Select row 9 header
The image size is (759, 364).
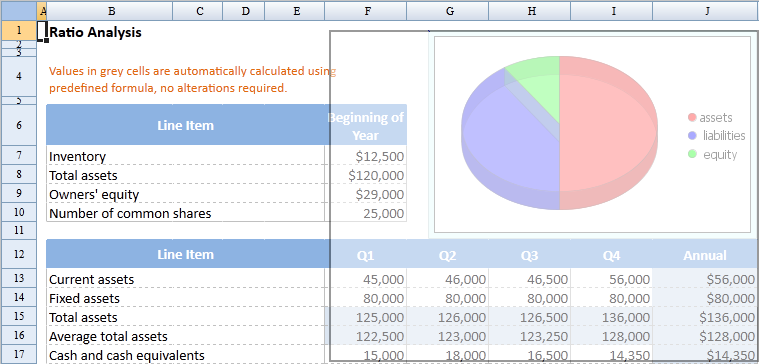click(19, 193)
